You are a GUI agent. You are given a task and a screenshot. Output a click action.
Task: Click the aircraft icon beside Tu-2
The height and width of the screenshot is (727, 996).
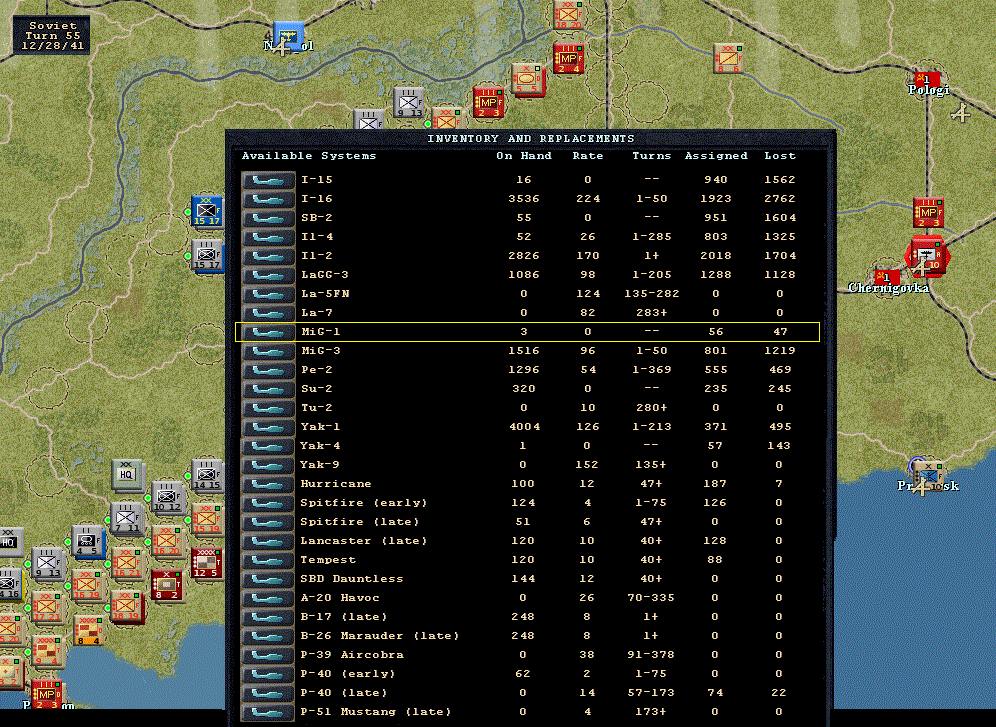(x=268, y=408)
